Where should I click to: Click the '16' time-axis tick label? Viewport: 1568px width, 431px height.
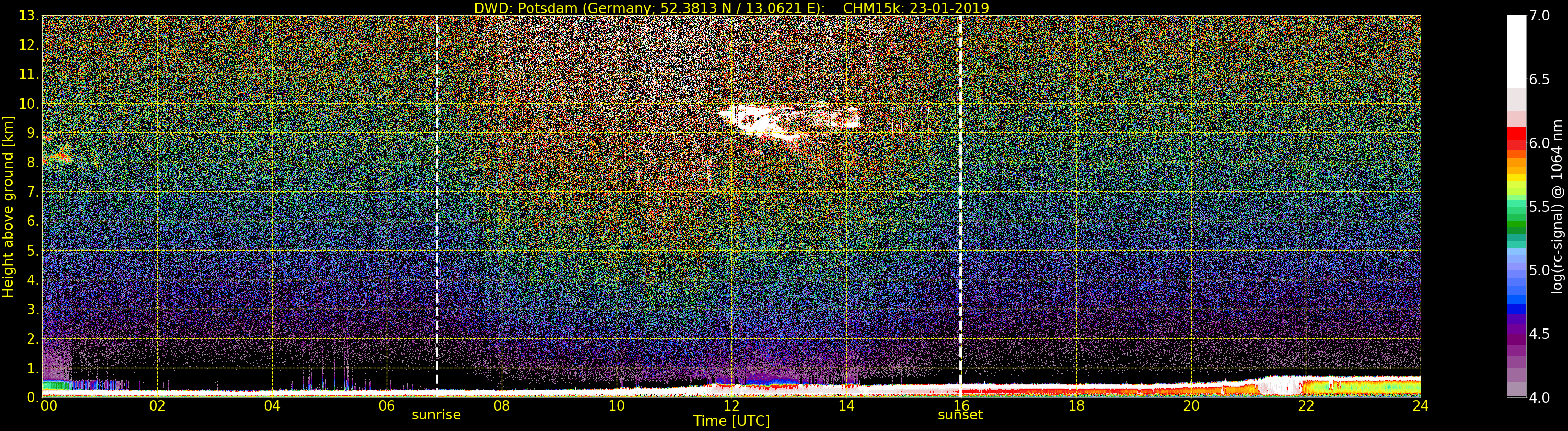[x=961, y=406]
